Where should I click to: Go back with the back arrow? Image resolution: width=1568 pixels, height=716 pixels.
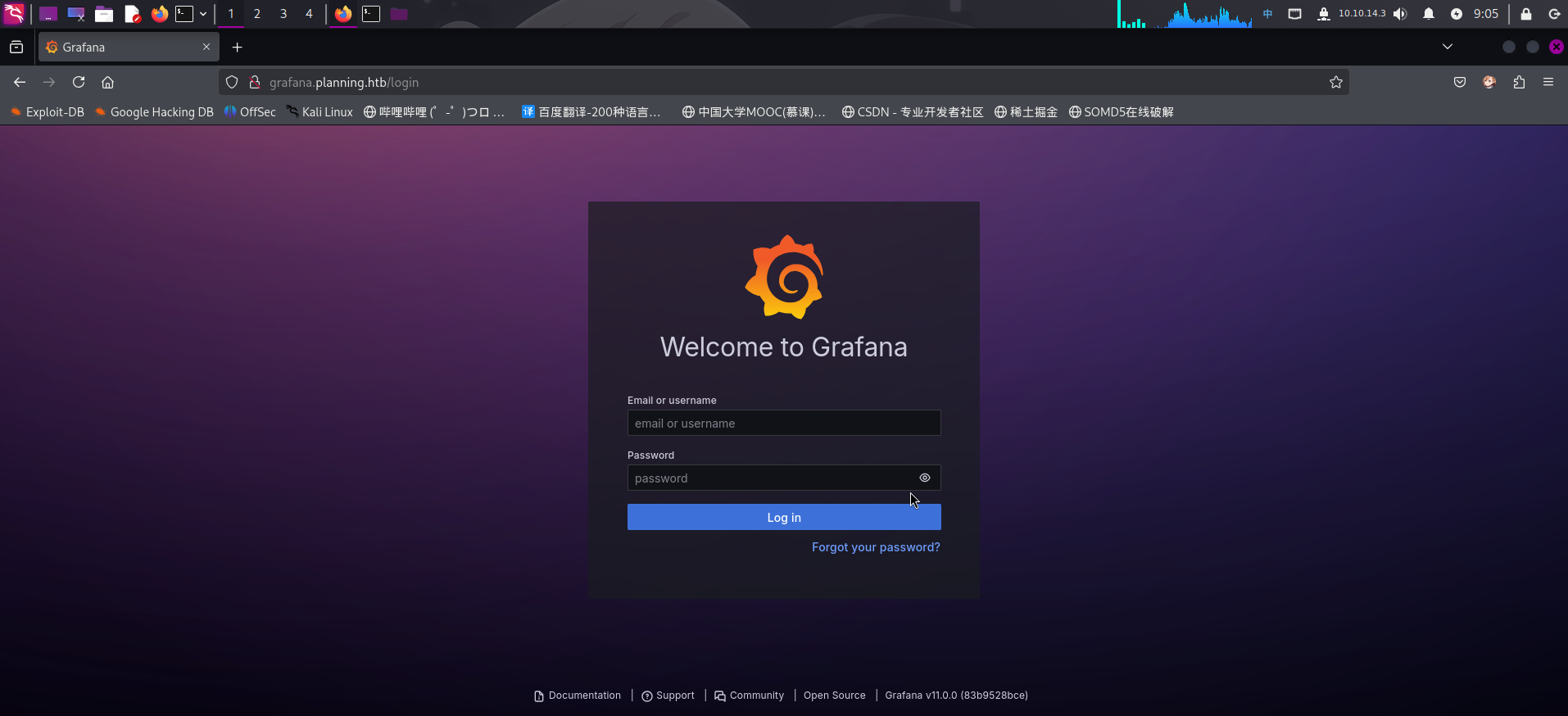tap(20, 82)
